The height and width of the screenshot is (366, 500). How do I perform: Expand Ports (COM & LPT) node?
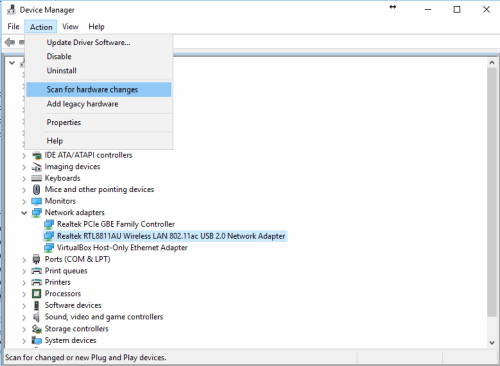coord(24,259)
